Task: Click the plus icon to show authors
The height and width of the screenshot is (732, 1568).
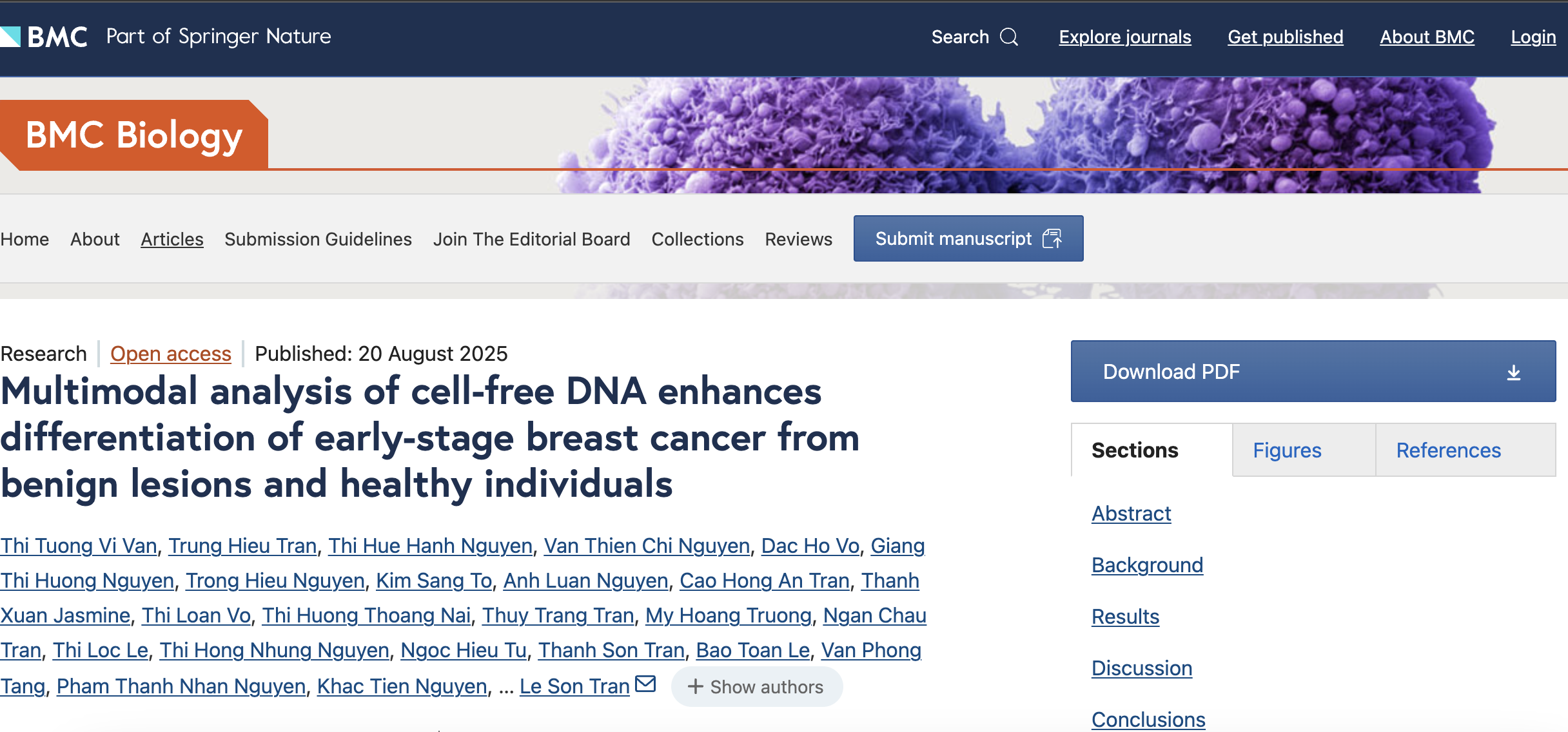Action: 696,687
